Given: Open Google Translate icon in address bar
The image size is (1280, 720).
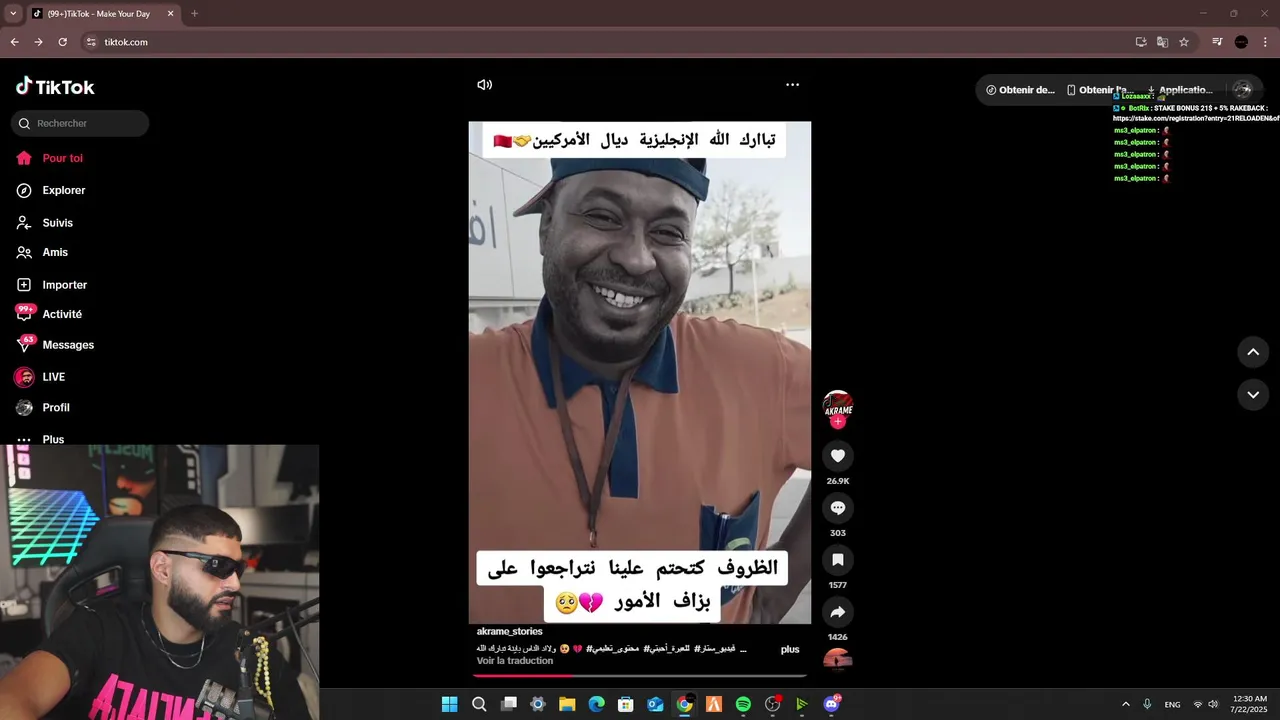Looking at the screenshot, I should tap(1162, 42).
